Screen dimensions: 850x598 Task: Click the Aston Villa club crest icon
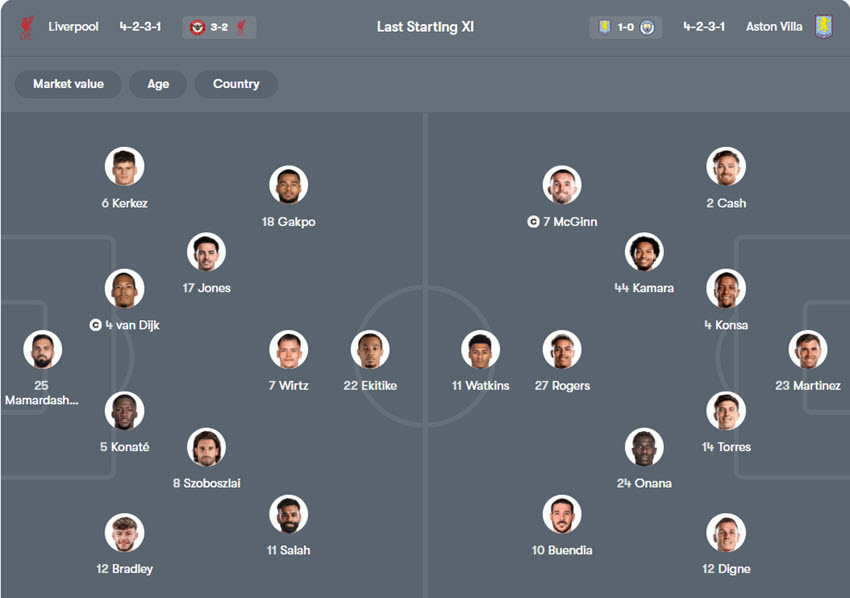[x=823, y=27]
